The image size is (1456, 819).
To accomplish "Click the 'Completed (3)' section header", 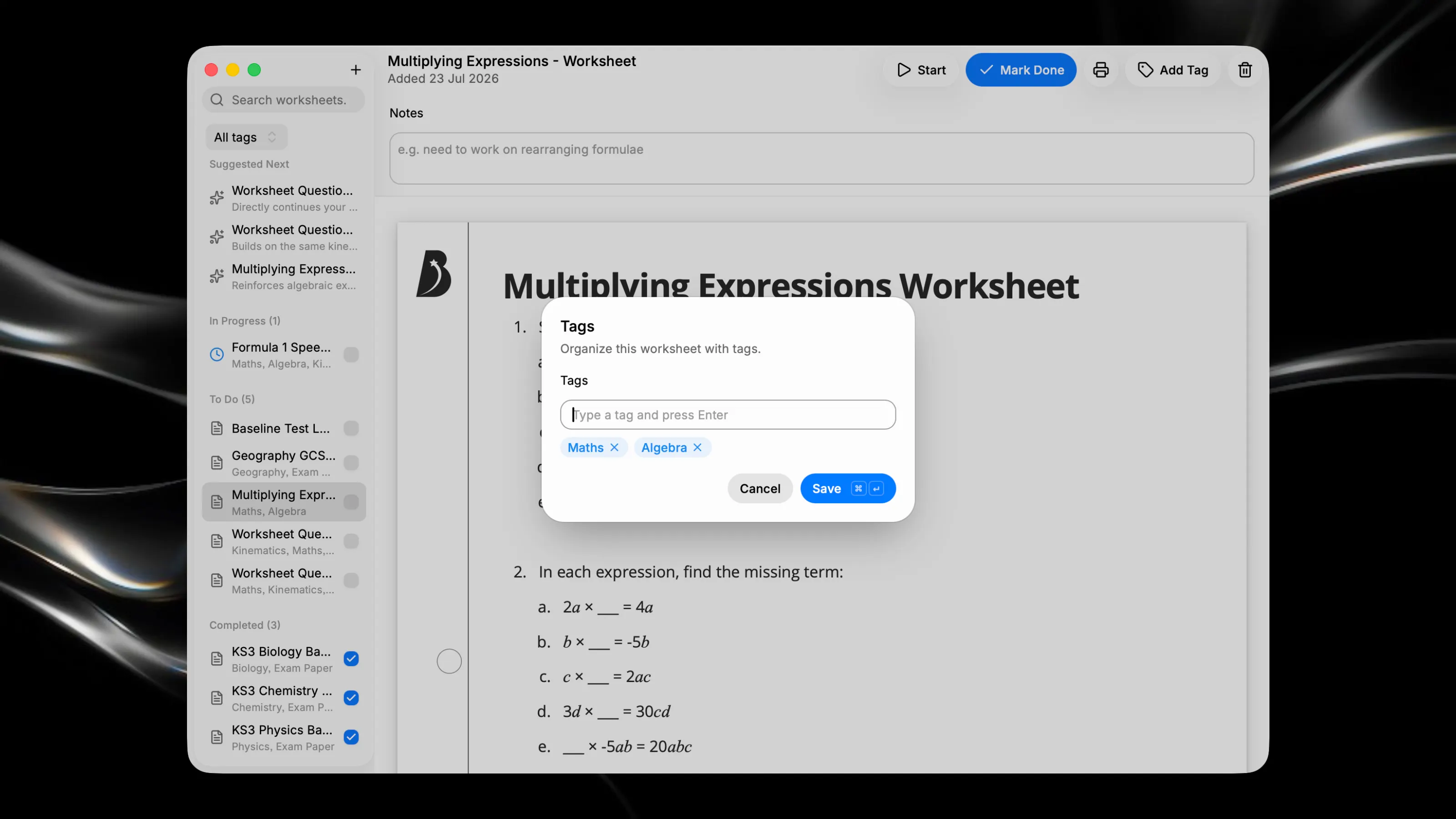I will coord(245,625).
